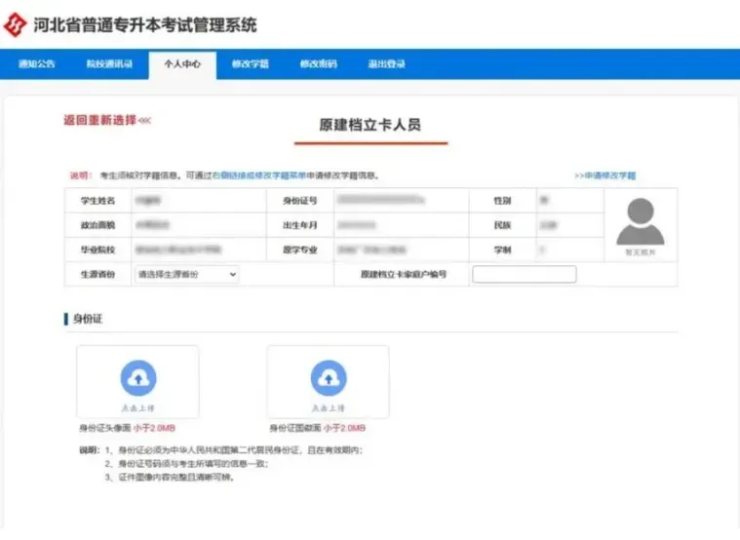
Task: Click the 返回重新选择 link
Action: pyautogui.click(x=106, y=120)
